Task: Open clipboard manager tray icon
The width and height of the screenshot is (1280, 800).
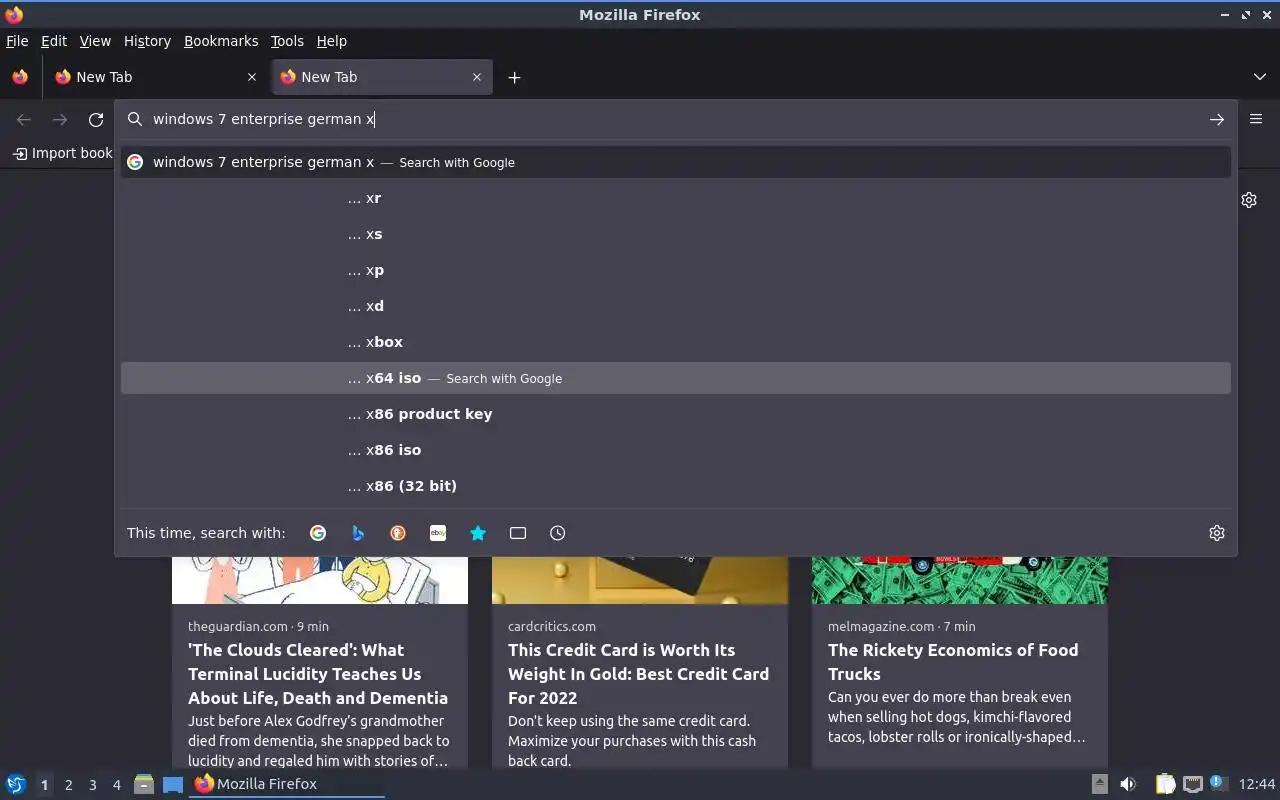Action: click(1165, 784)
